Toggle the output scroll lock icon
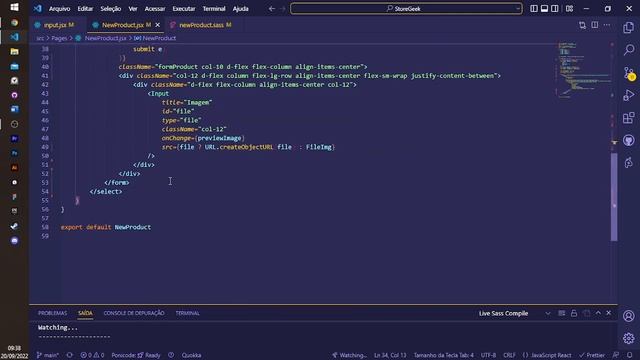This screenshot has width=640, height=360. click(x=574, y=313)
